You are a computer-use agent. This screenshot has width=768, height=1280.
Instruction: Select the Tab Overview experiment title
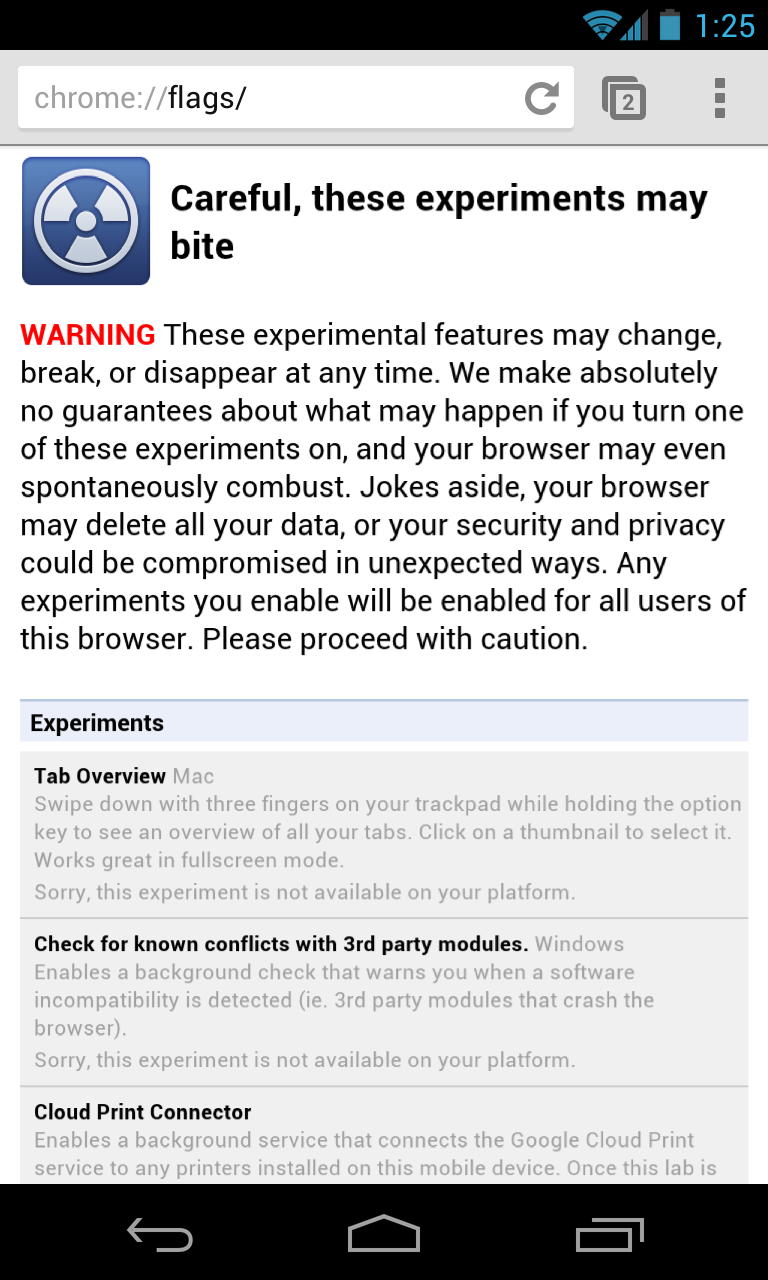point(100,776)
